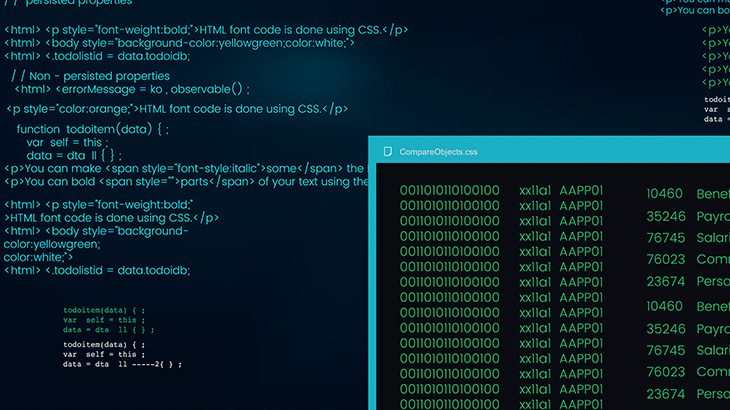This screenshot has height=410, width=730.
Task: Select the white 'data = dta ll -----2' line
Action: pyautogui.click(x=122, y=364)
